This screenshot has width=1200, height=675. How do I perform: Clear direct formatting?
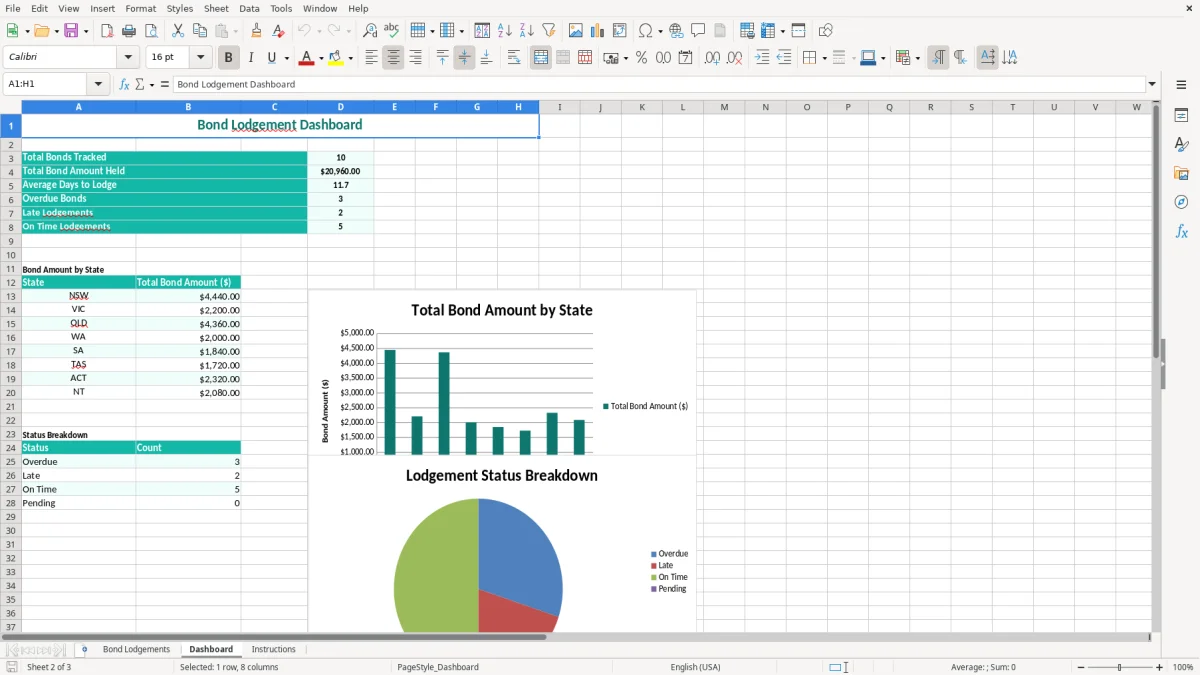point(279,31)
